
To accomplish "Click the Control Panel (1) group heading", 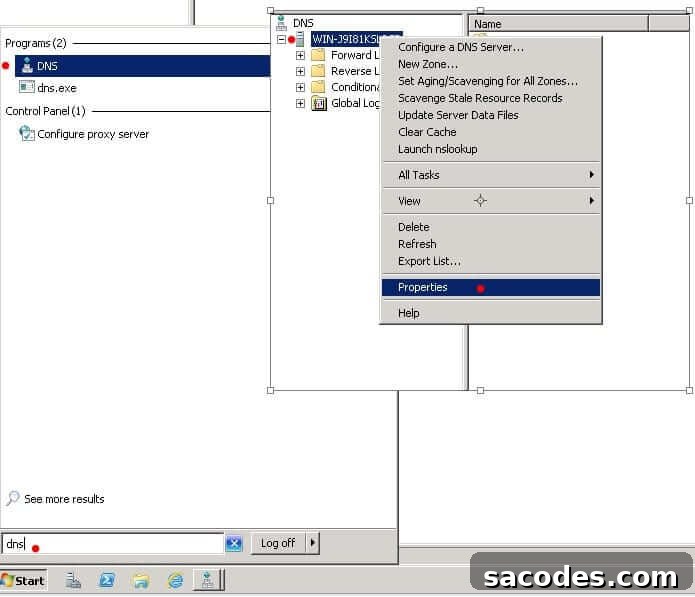I will tap(45, 111).
